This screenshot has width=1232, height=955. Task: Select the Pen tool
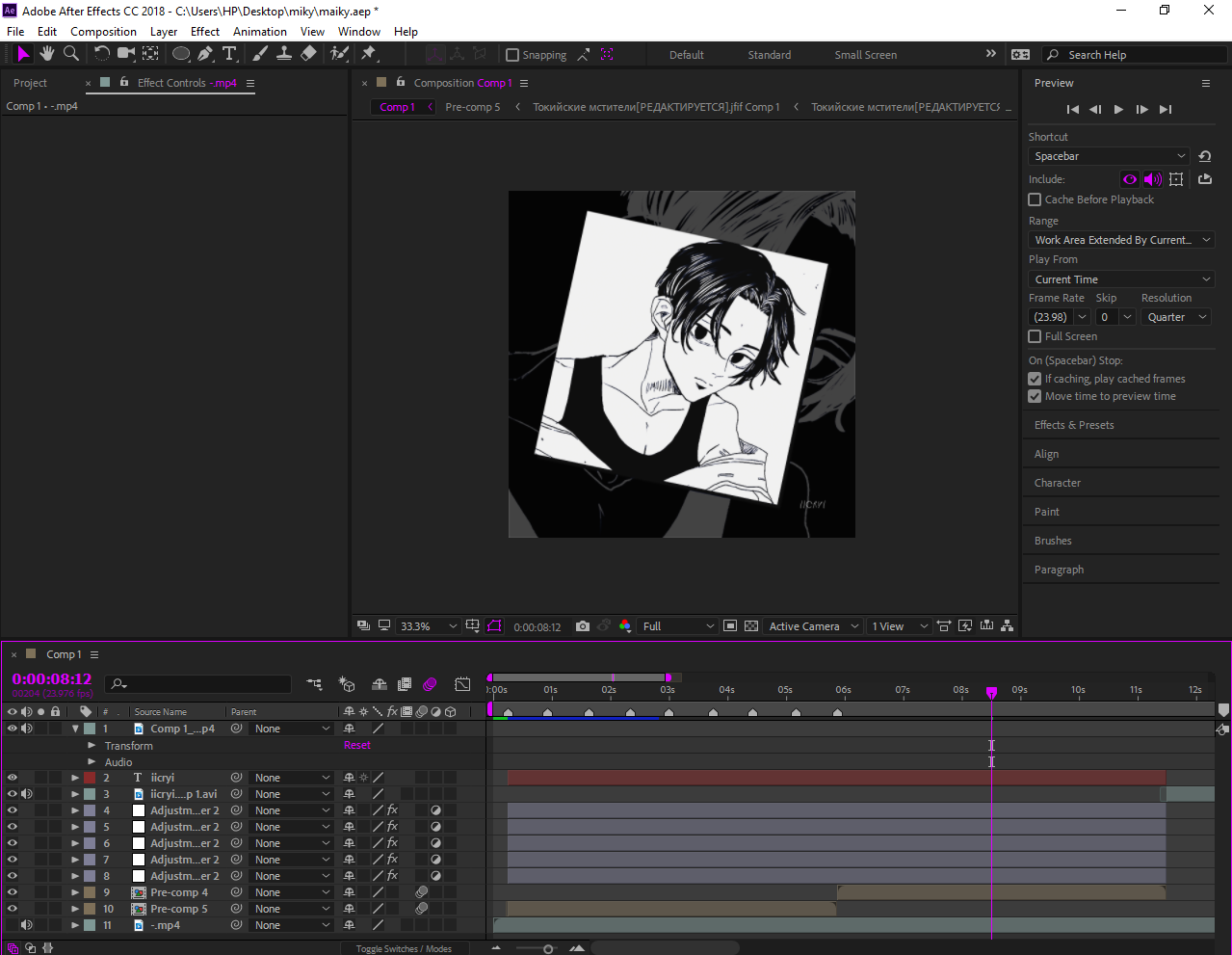tap(205, 54)
